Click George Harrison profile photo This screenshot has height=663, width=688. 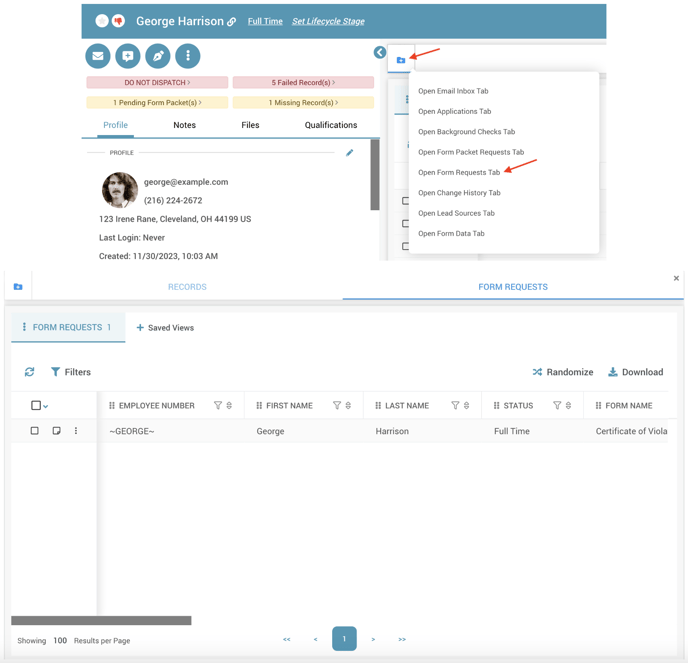pos(120,190)
